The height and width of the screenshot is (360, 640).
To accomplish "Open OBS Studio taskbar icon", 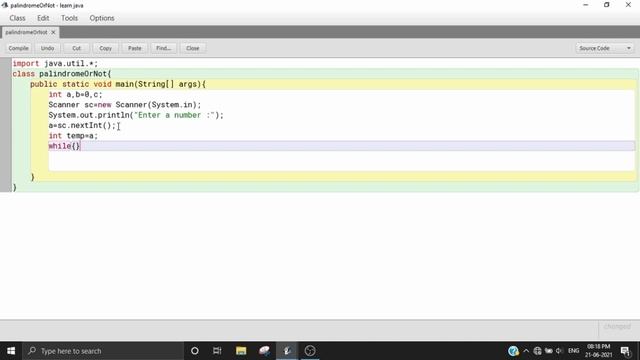I will pos(310,351).
